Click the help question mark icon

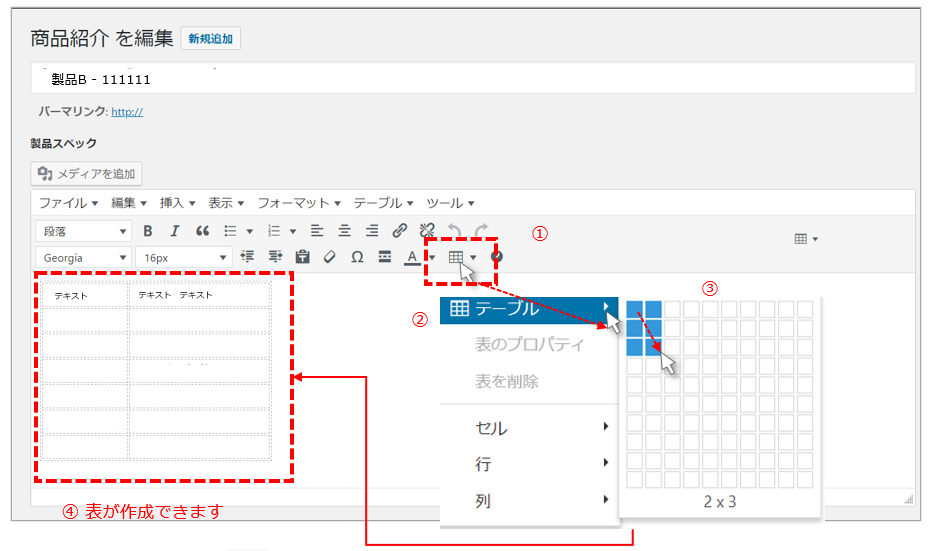(x=497, y=257)
